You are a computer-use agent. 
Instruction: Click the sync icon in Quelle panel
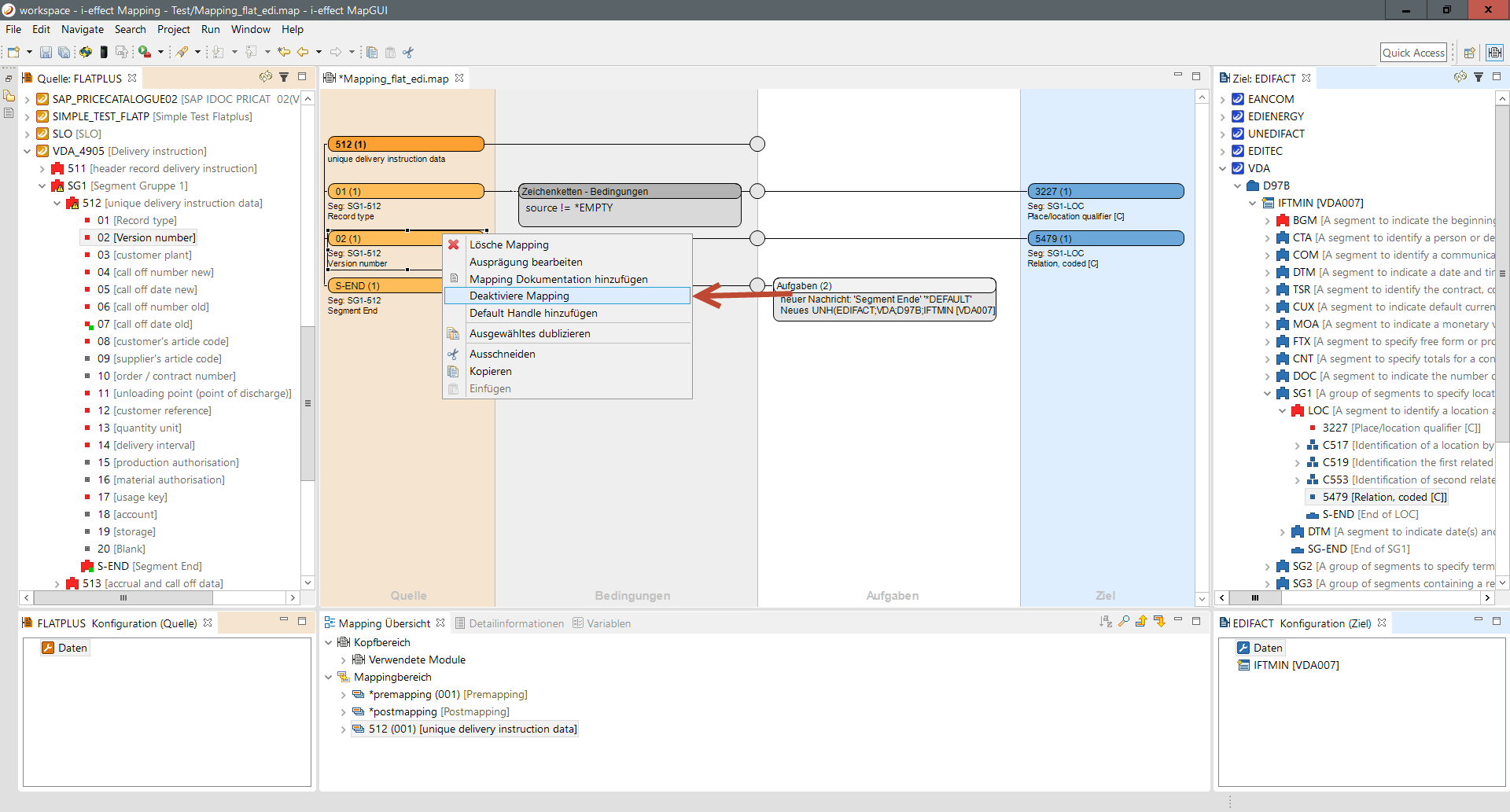[x=266, y=77]
